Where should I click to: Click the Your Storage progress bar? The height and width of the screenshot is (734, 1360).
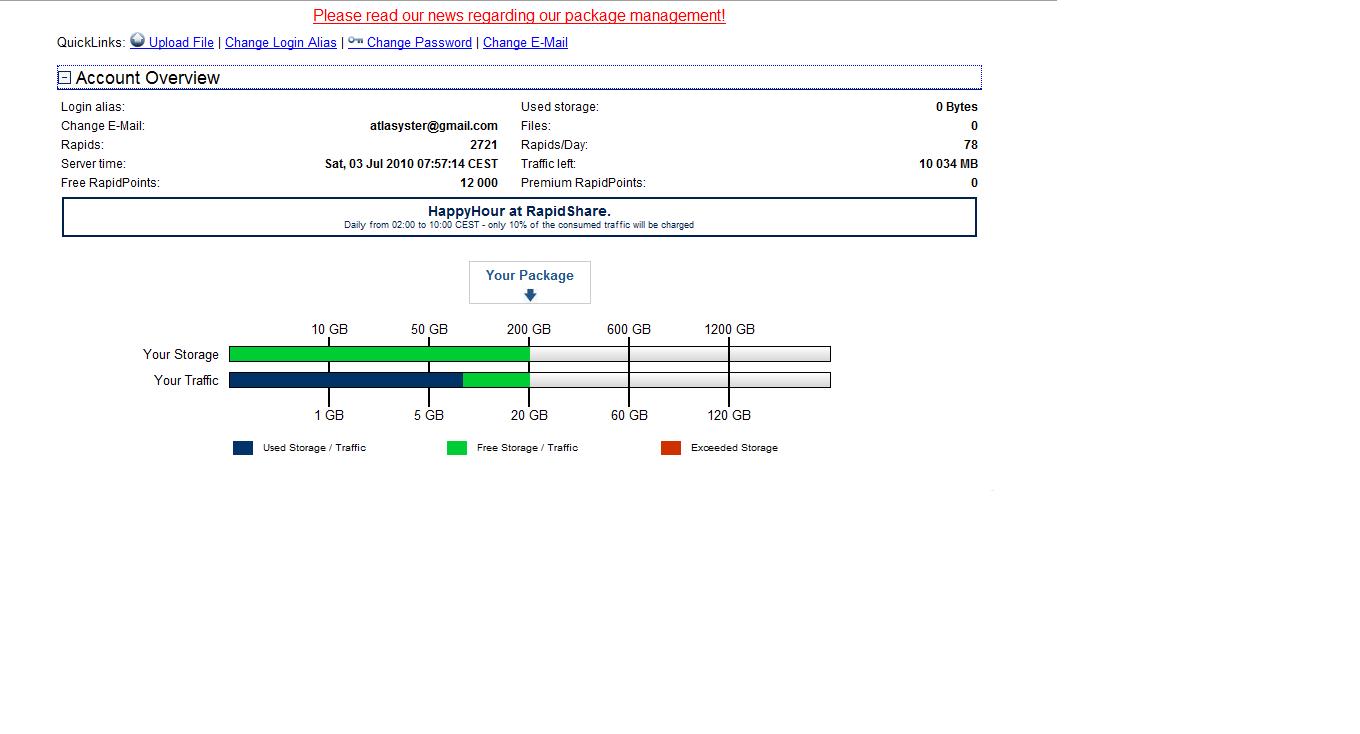[x=530, y=354]
